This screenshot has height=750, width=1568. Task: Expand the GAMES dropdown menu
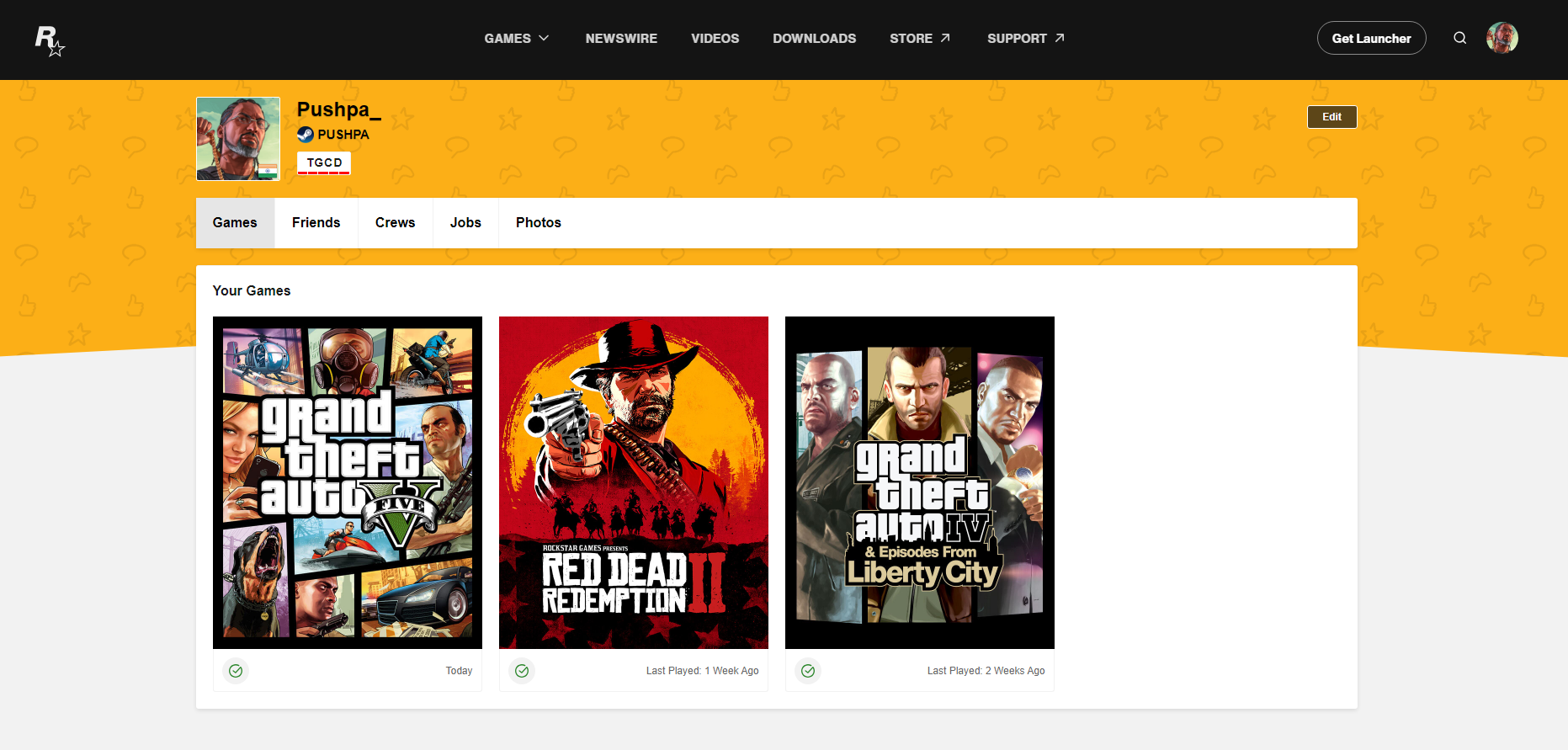pos(517,39)
